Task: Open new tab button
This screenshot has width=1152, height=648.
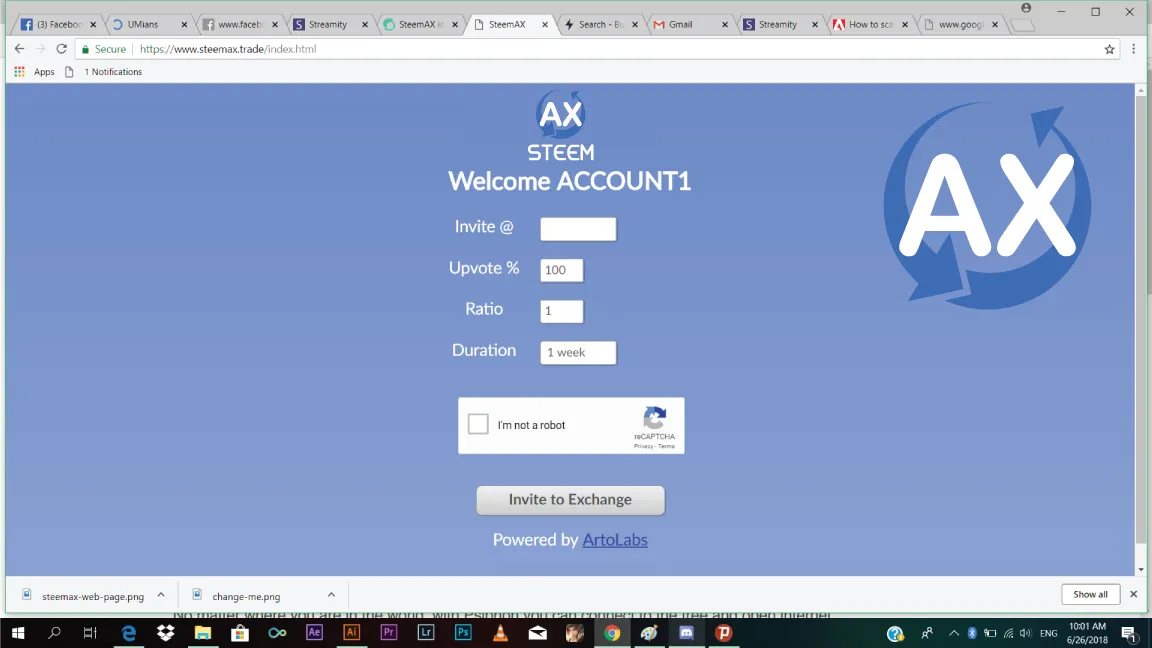Action: coord(1023,25)
